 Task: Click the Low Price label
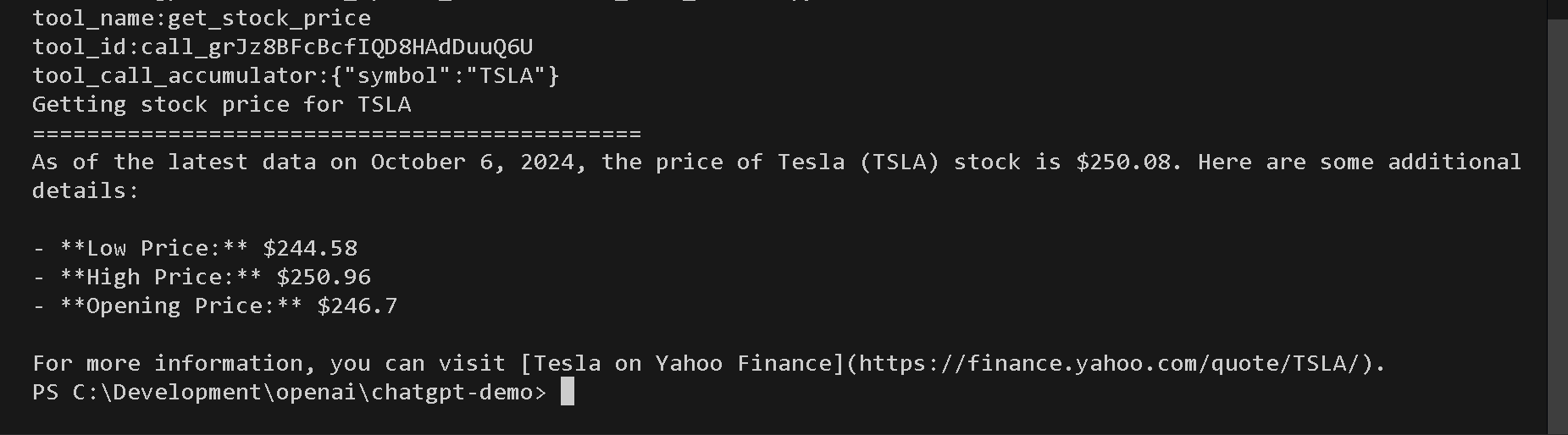click(x=153, y=249)
